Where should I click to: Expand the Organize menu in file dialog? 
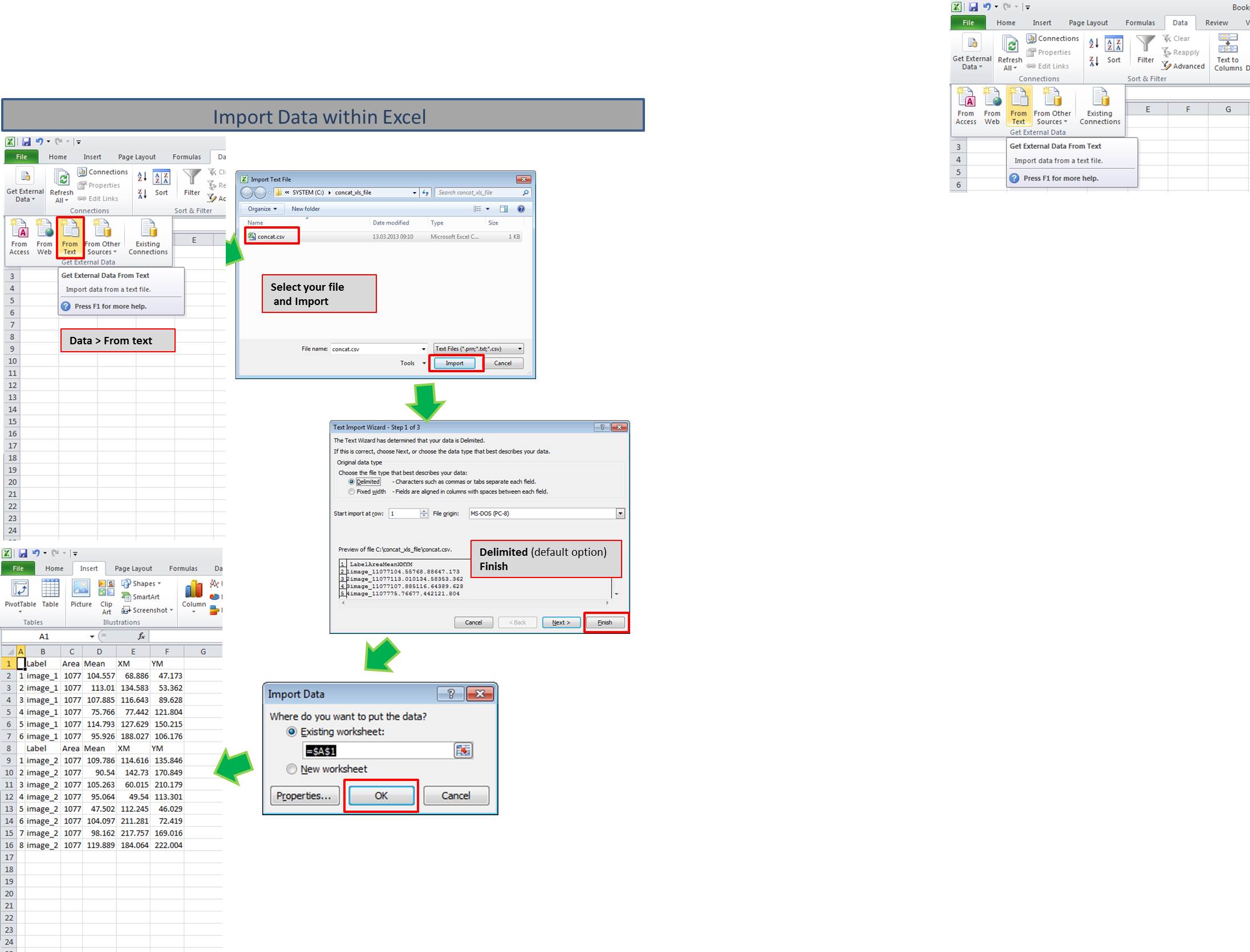[x=262, y=209]
